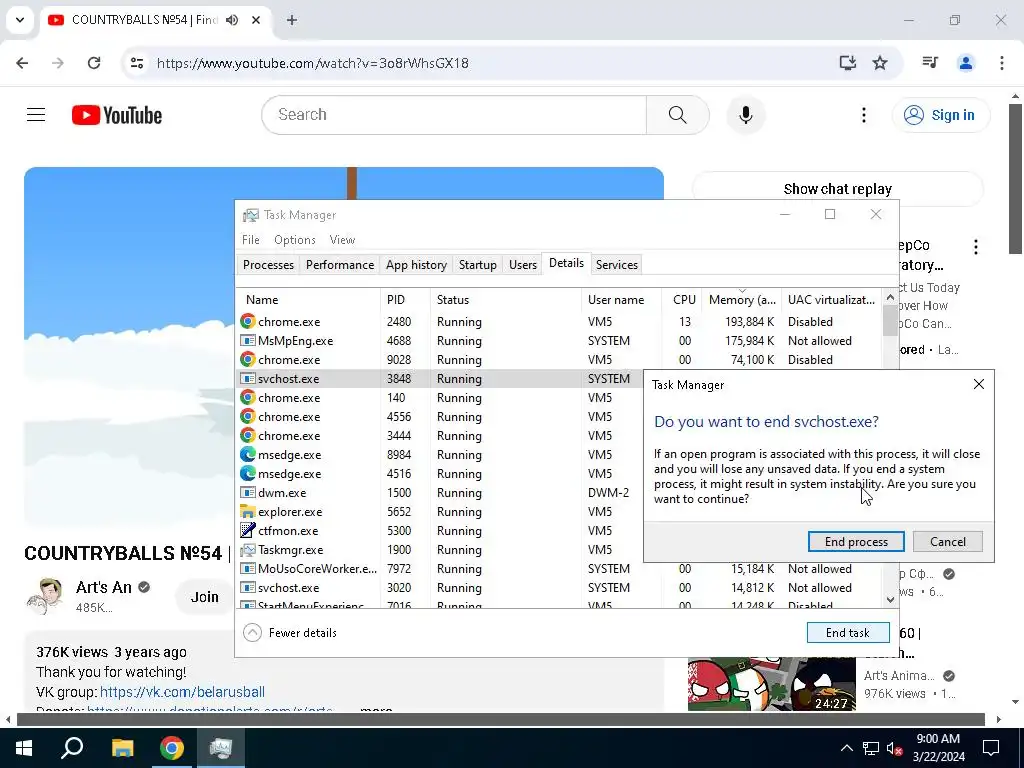Select the MsMpEng.exe process row
Viewport: 1024px width, 768px height.
[558, 340]
